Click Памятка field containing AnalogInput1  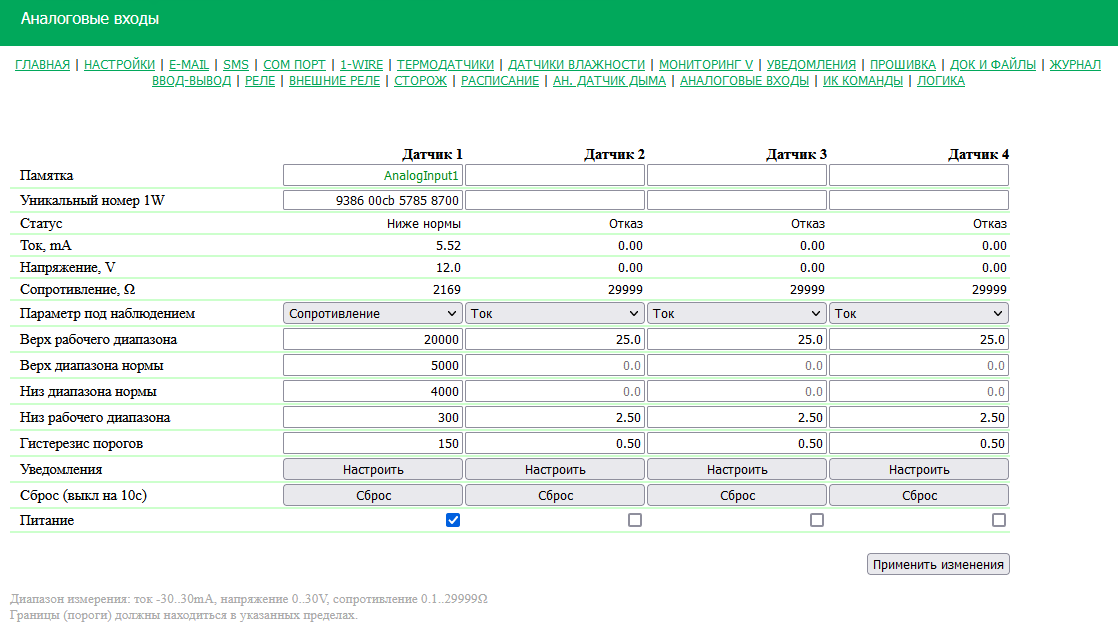coord(373,175)
